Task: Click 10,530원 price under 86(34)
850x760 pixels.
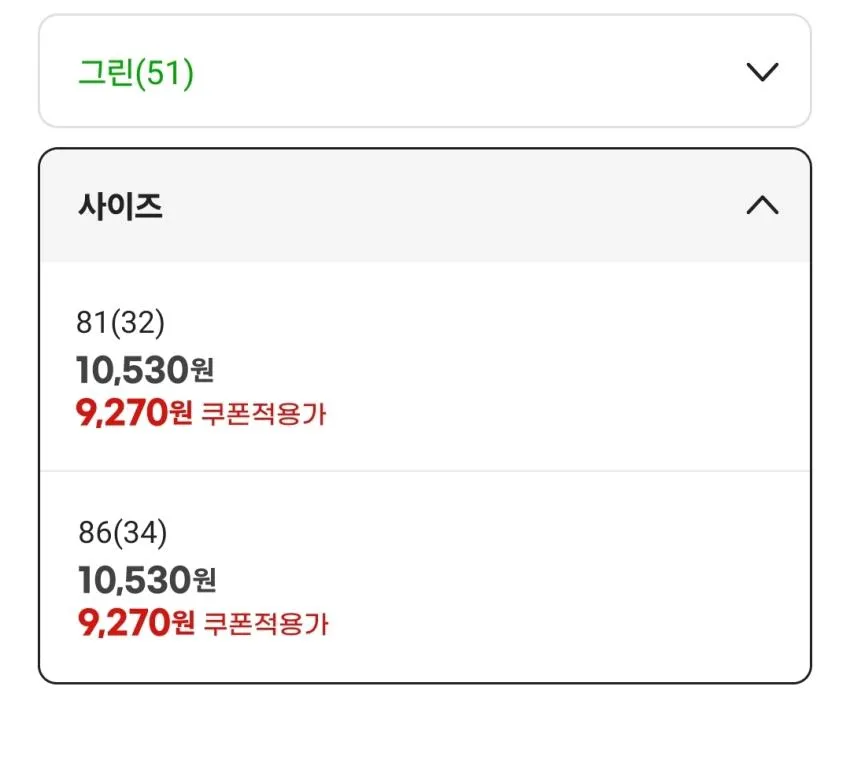Action: coord(147,579)
